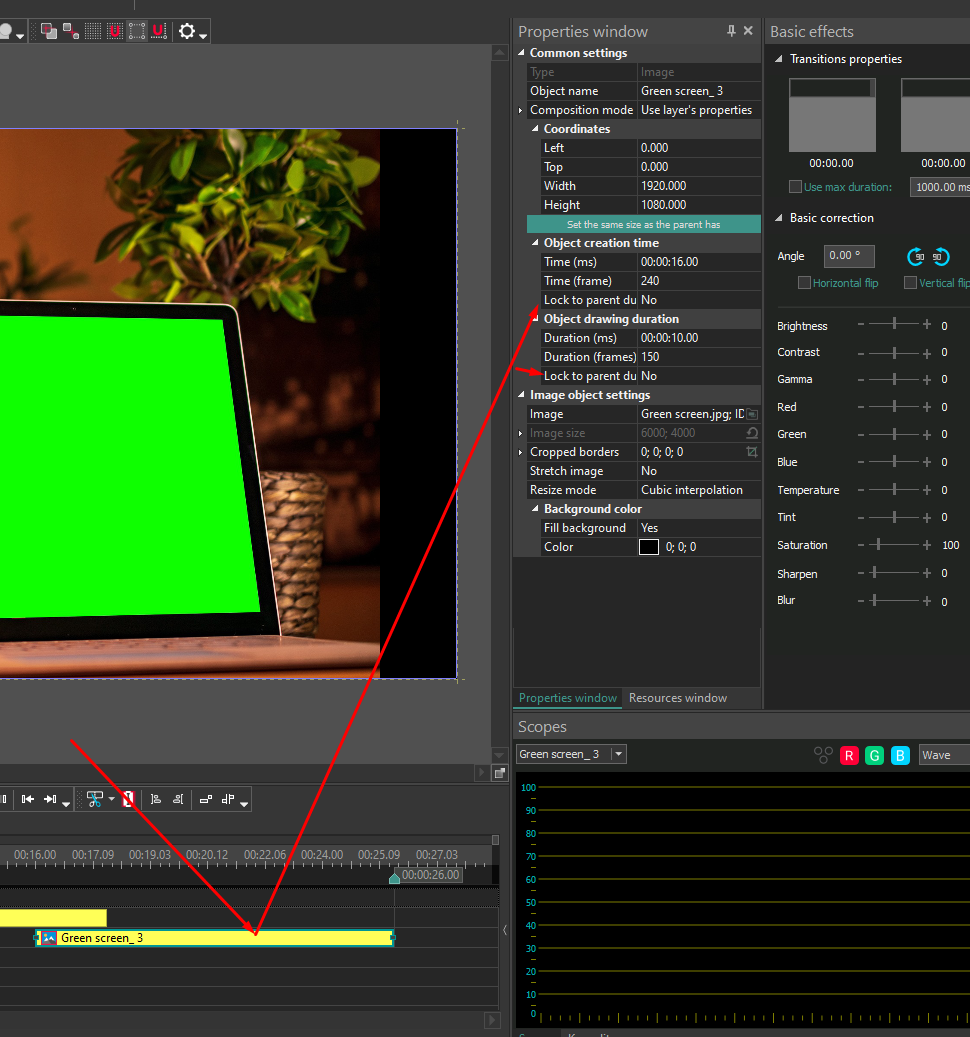
Task: Collapse the Background color section
Action: click(x=535, y=509)
